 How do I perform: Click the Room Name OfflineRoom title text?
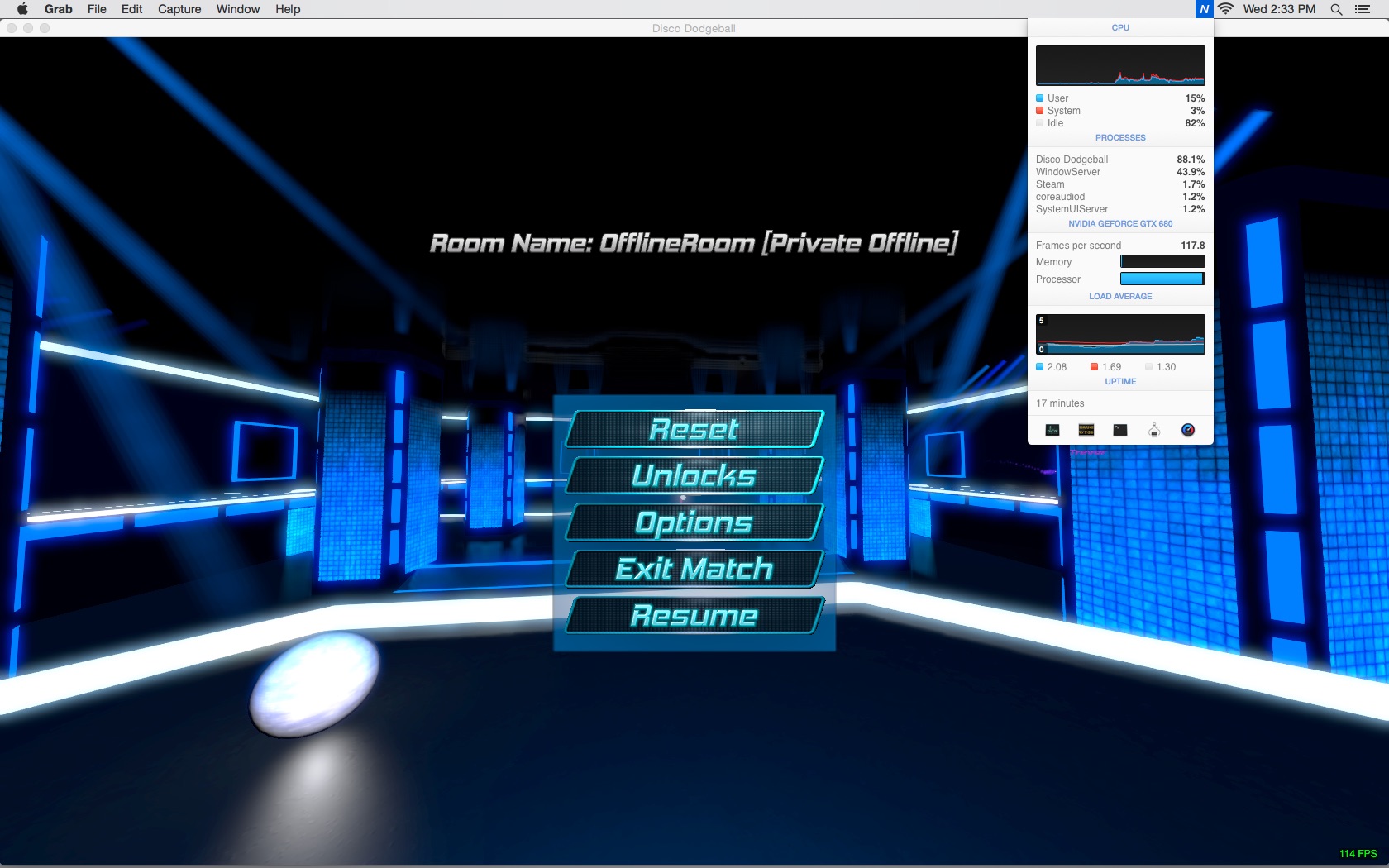coord(694,243)
